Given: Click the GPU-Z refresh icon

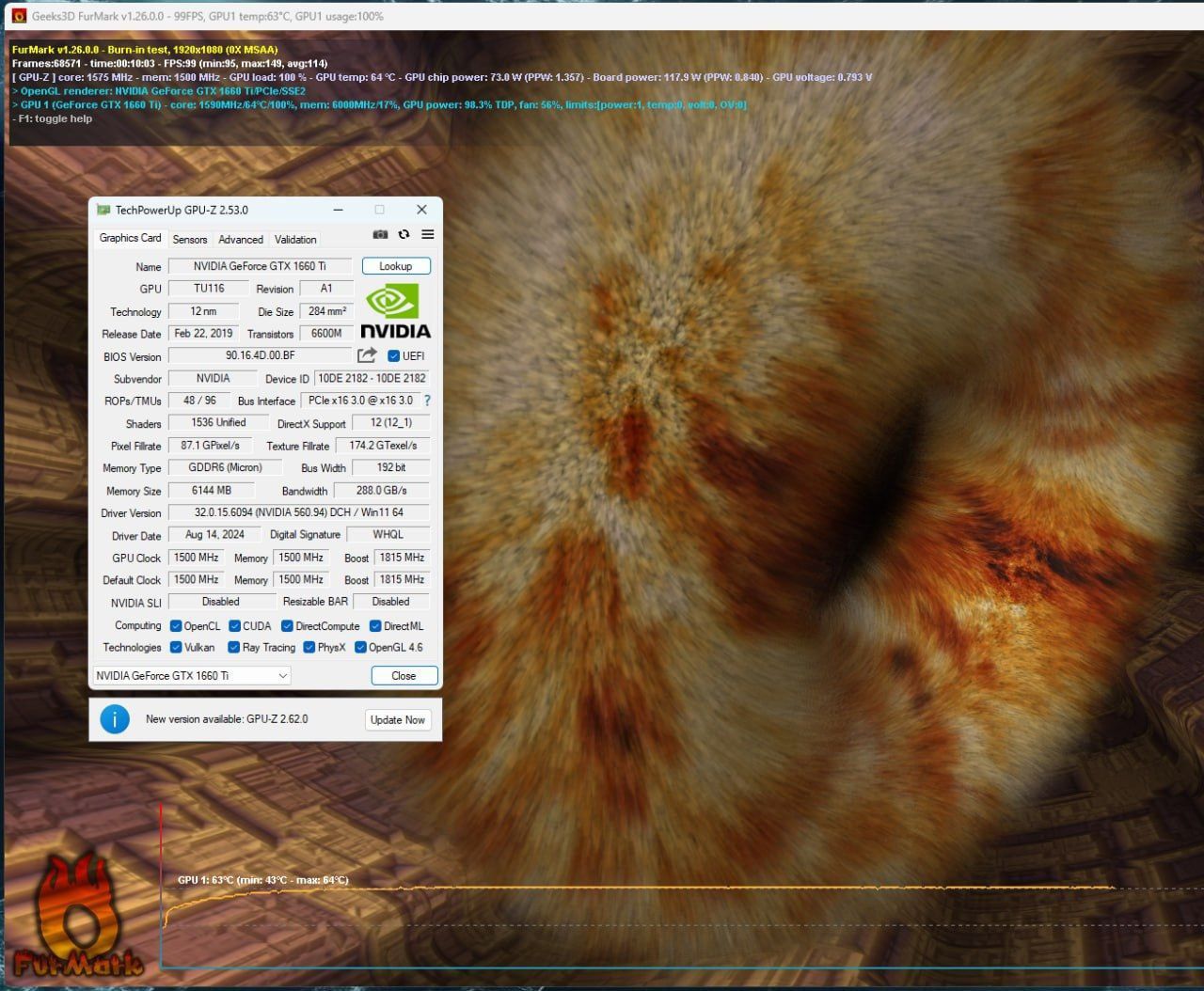Looking at the screenshot, I should point(404,234).
